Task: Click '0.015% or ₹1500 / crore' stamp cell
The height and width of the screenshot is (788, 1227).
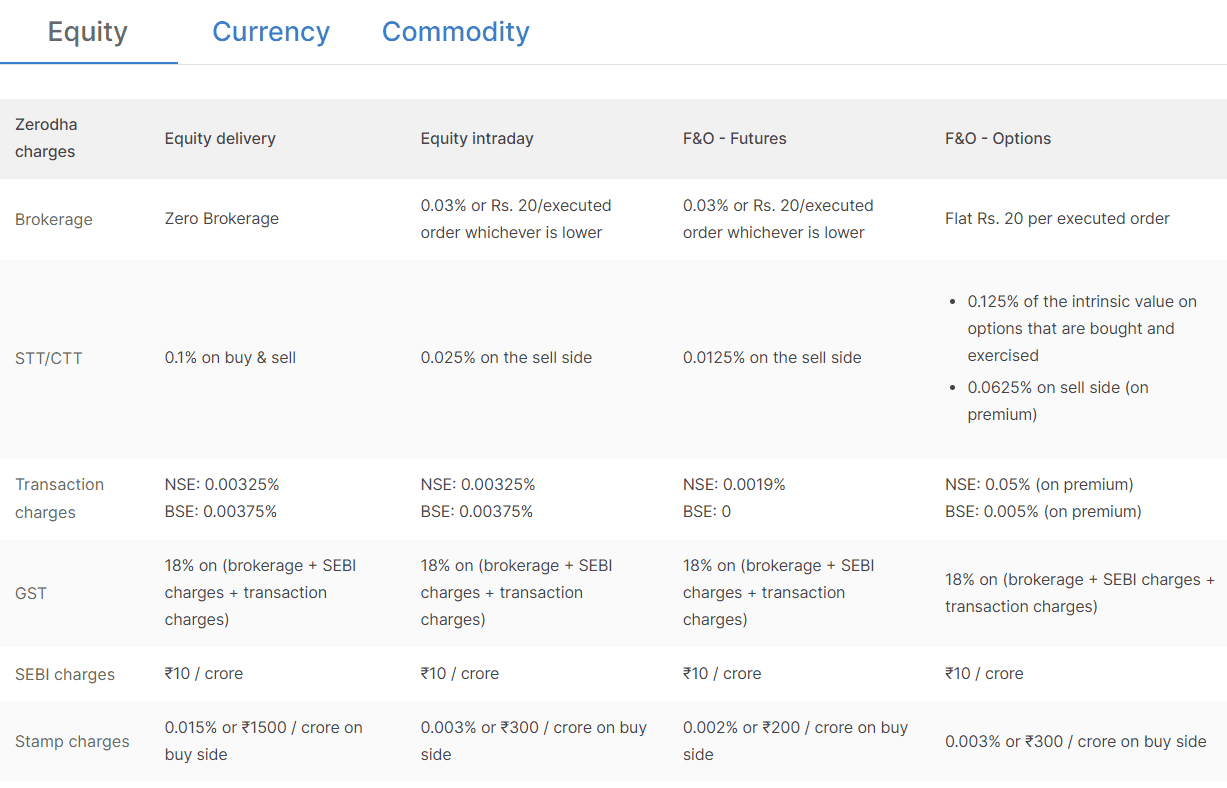Action: point(264,741)
